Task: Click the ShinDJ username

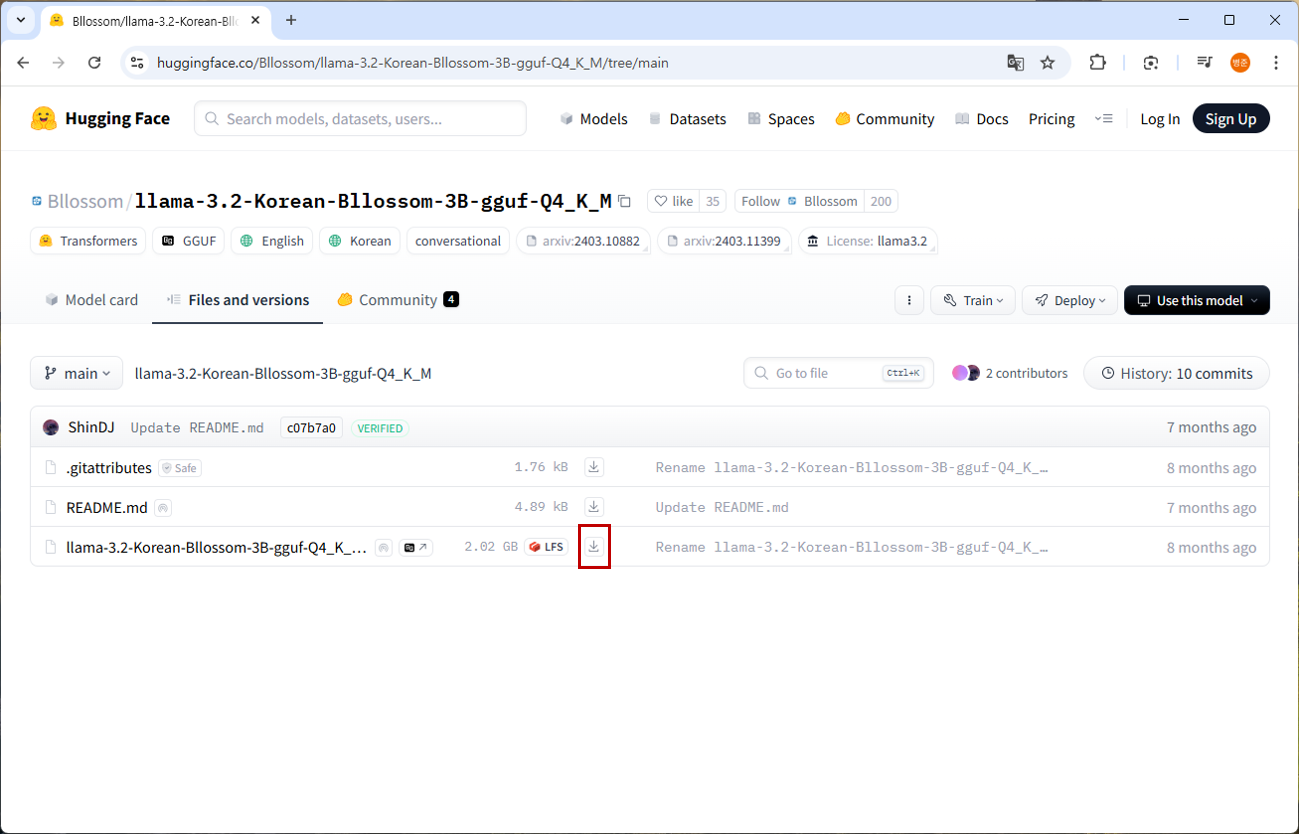Action: pos(91,428)
